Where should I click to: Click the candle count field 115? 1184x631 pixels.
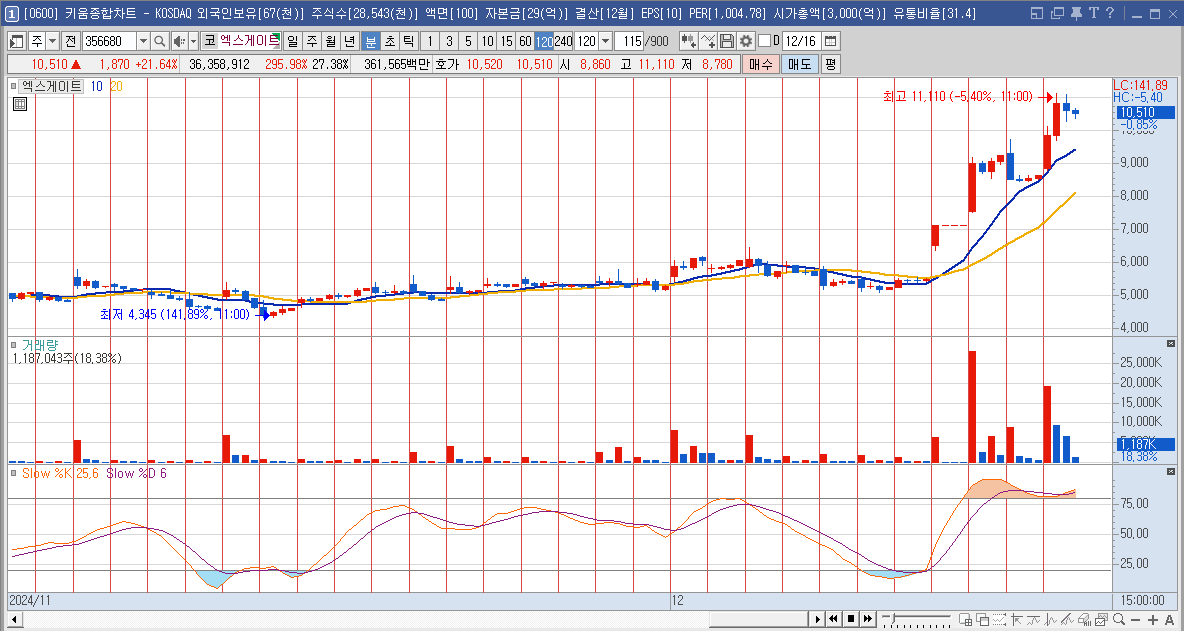click(x=629, y=41)
